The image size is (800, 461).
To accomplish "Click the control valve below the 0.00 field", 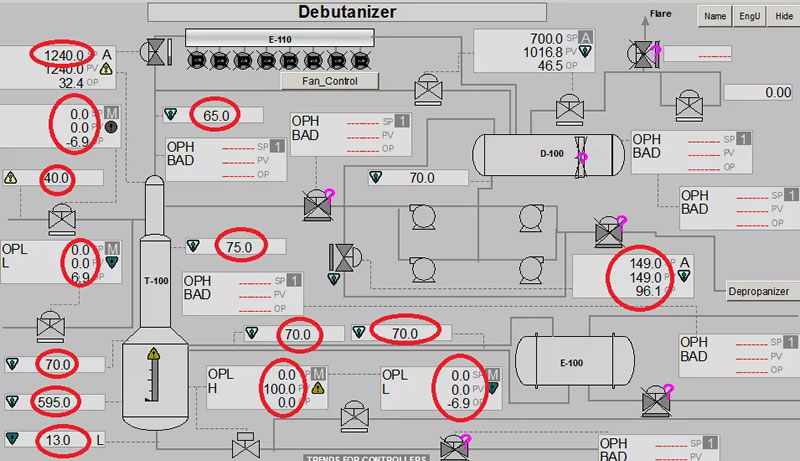I will 689,106.
